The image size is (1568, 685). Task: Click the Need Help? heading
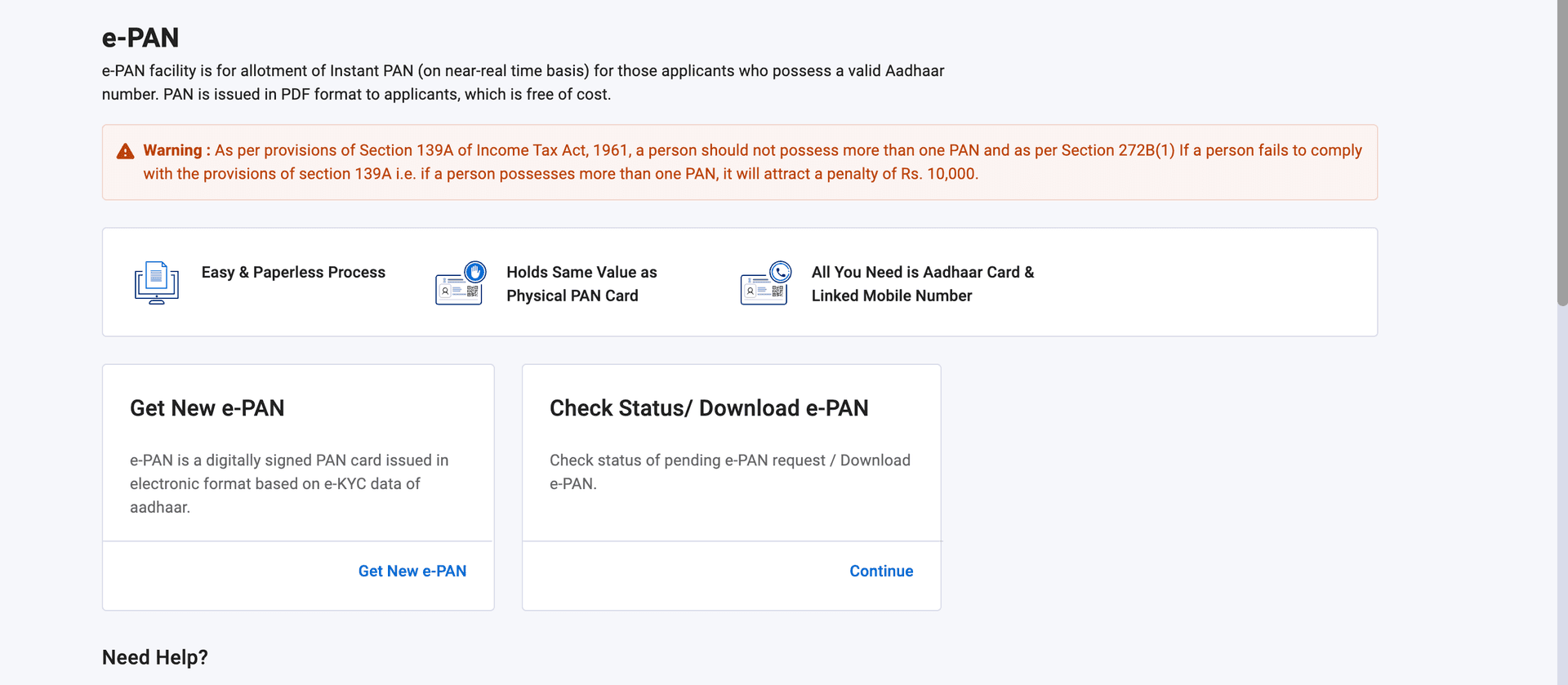coord(154,657)
